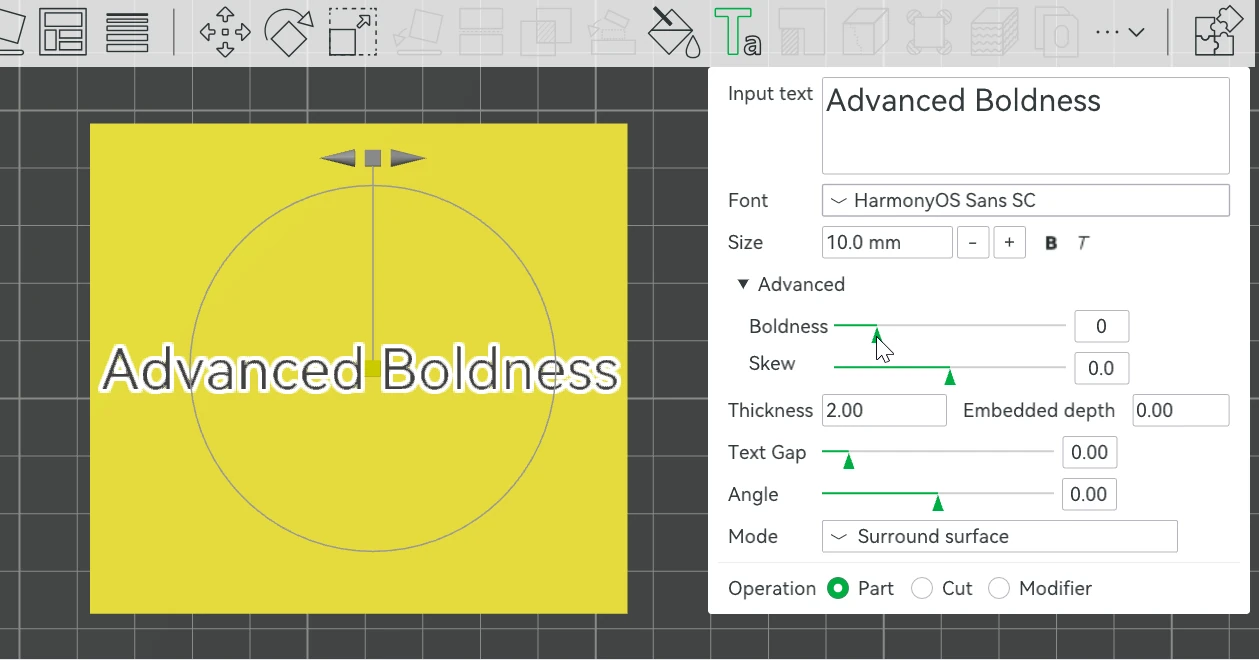
Task: Click the Text Gap value field
Action: pos(1089,452)
